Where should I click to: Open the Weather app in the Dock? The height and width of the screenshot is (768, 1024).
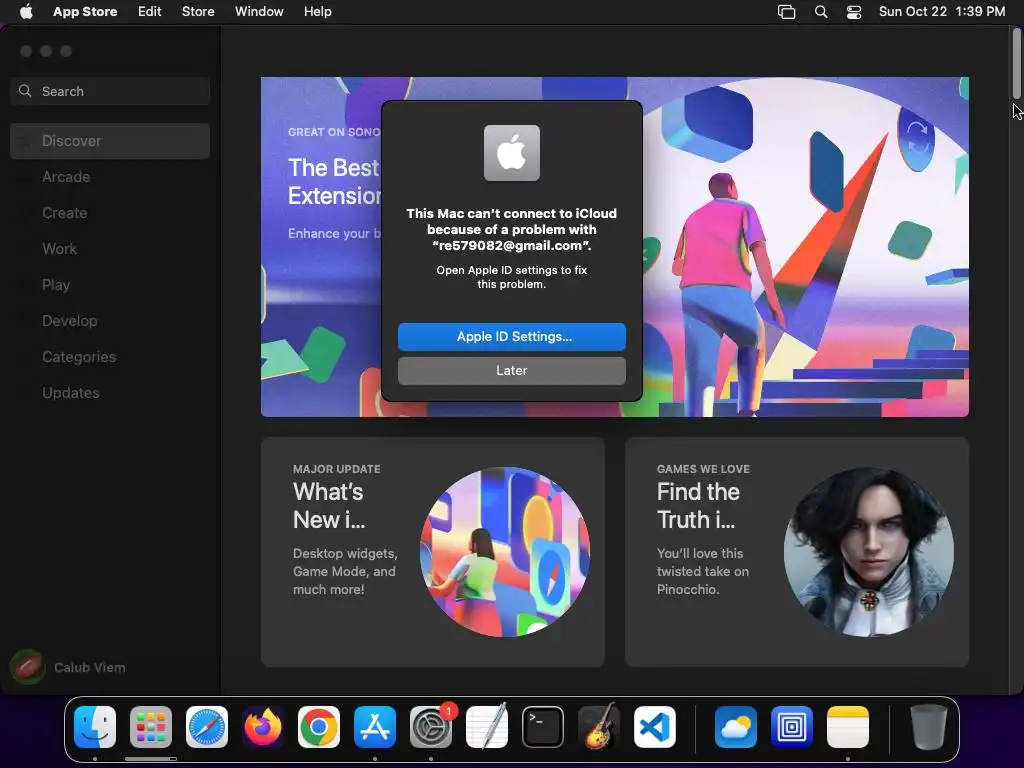[x=735, y=727]
